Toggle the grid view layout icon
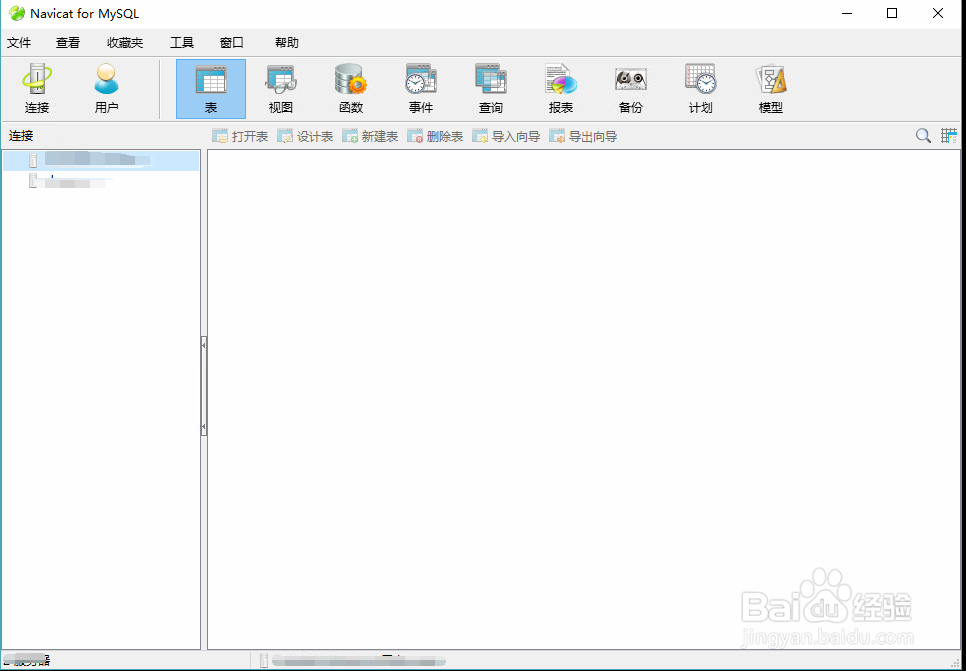This screenshot has height=671, width=966. pyautogui.click(x=949, y=136)
